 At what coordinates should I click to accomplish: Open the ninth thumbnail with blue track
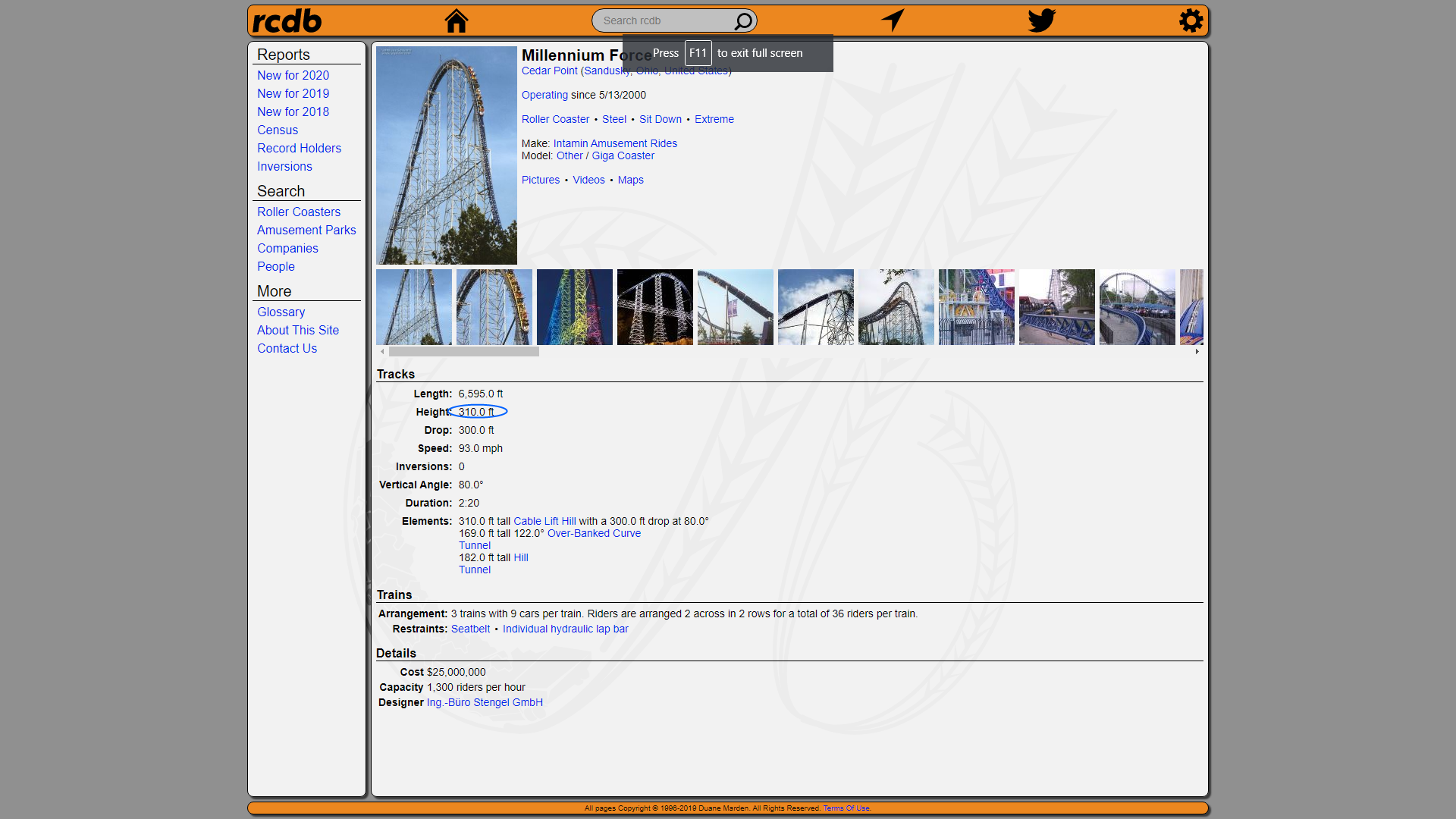[x=1057, y=307]
